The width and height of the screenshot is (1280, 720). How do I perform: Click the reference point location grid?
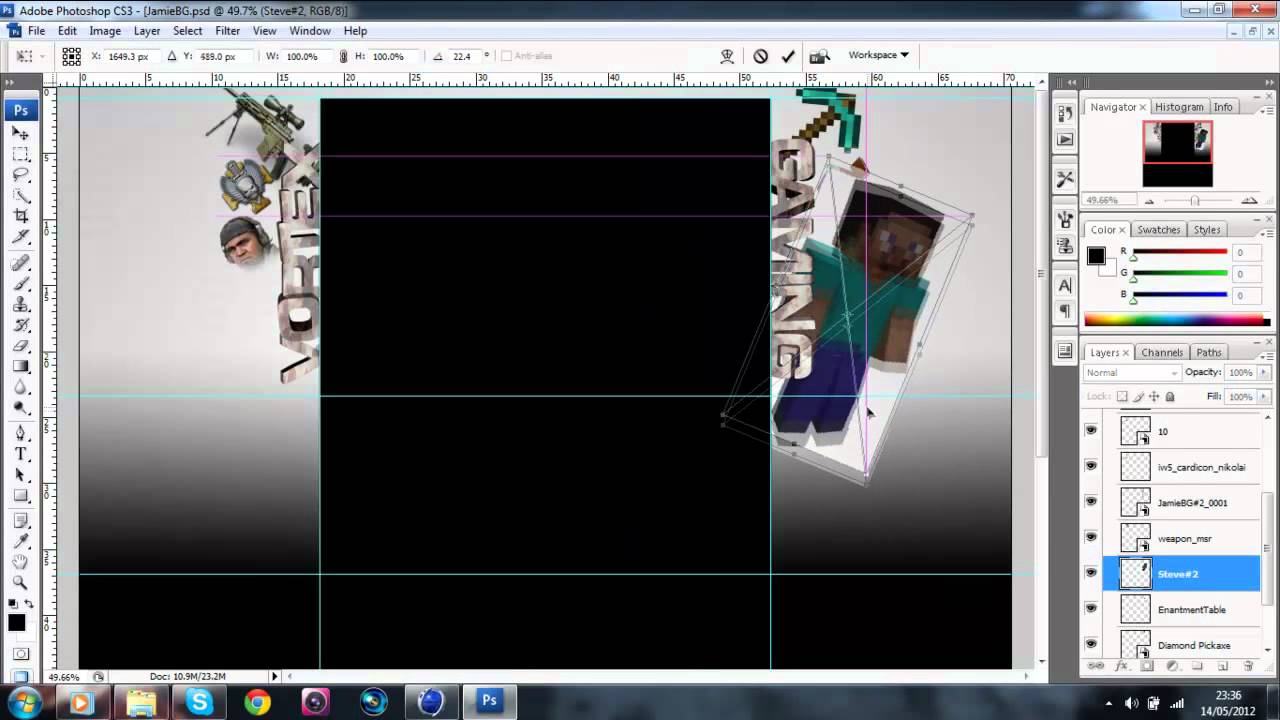pos(71,56)
